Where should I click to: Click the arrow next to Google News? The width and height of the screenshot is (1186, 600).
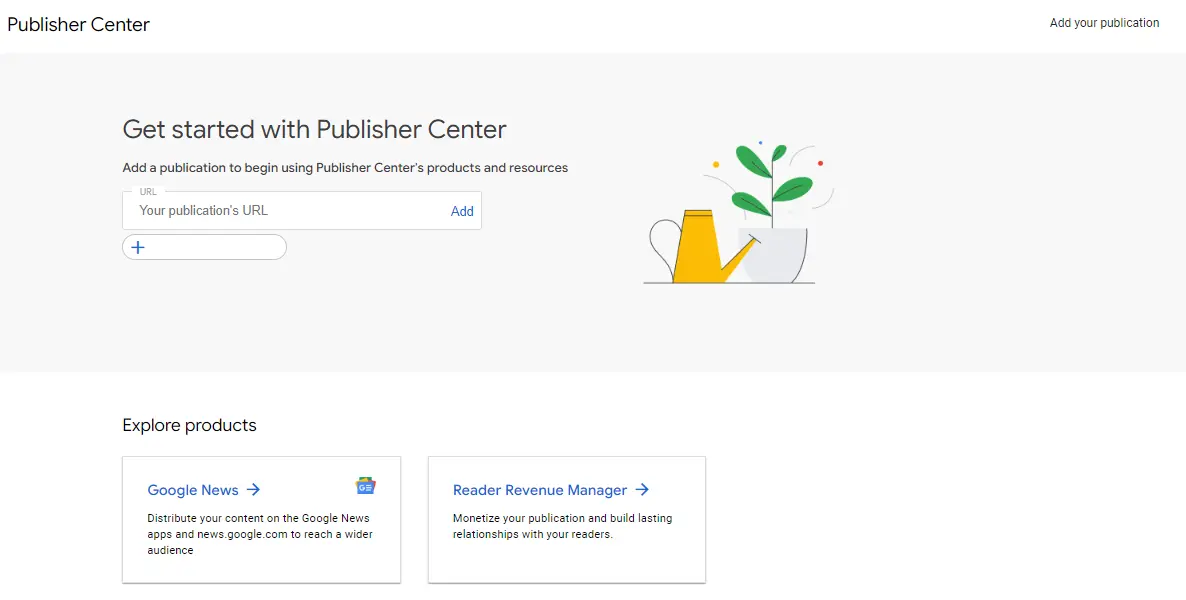pos(253,490)
